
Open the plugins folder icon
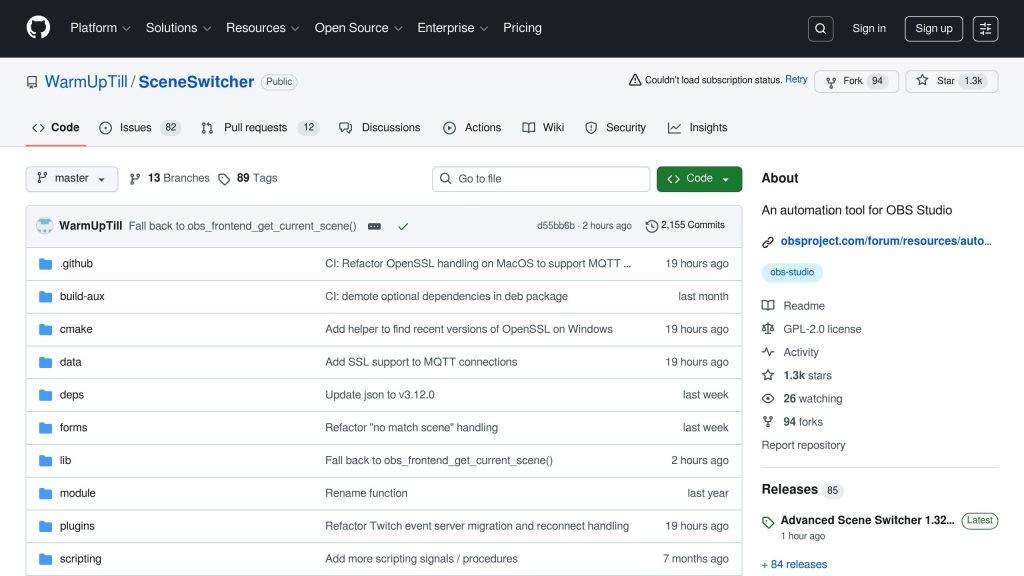pyautogui.click(x=44, y=525)
